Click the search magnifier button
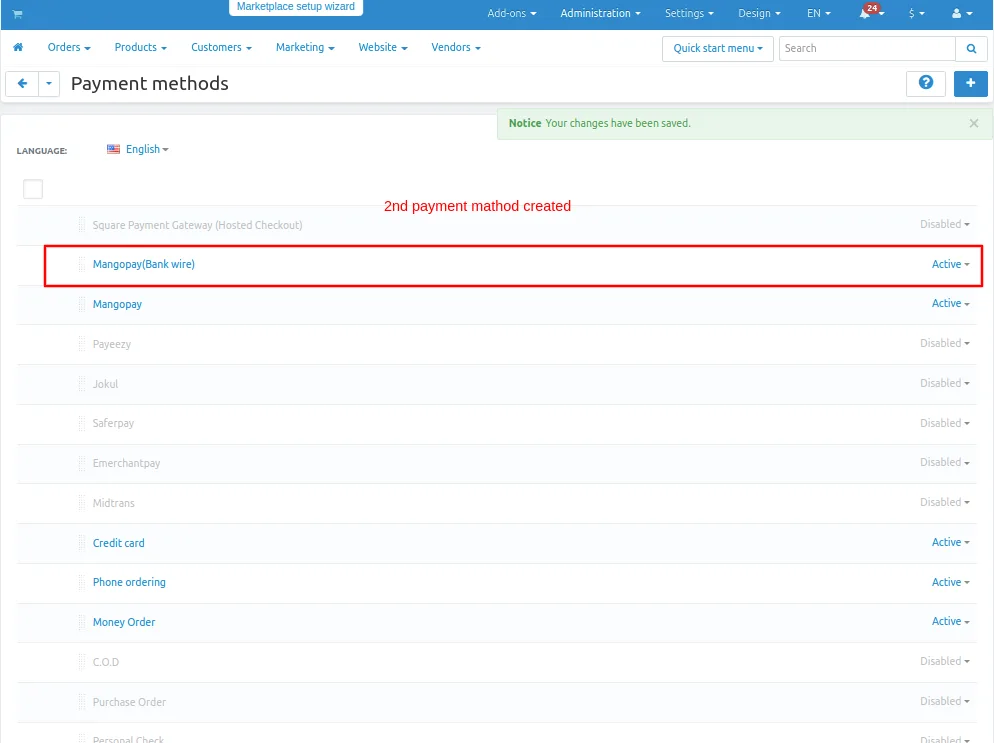The image size is (994, 743). click(x=971, y=49)
